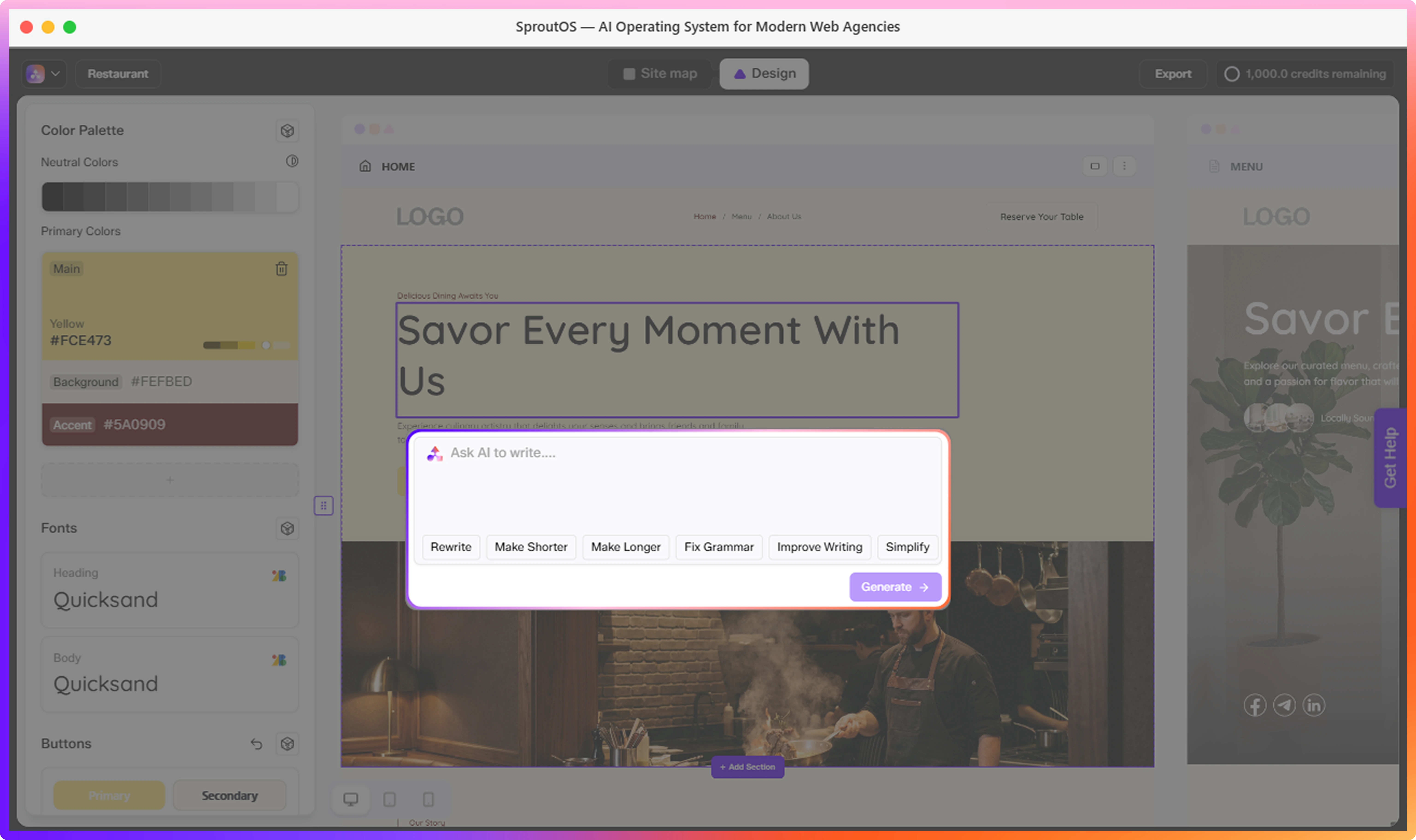
Task: Click the Add Section button
Action: (x=747, y=767)
